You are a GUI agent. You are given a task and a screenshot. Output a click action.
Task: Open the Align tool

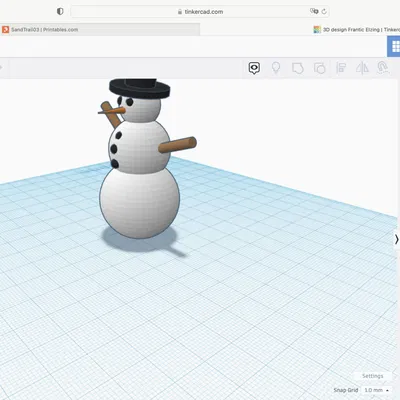pyautogui.click(x=341, y=68)
